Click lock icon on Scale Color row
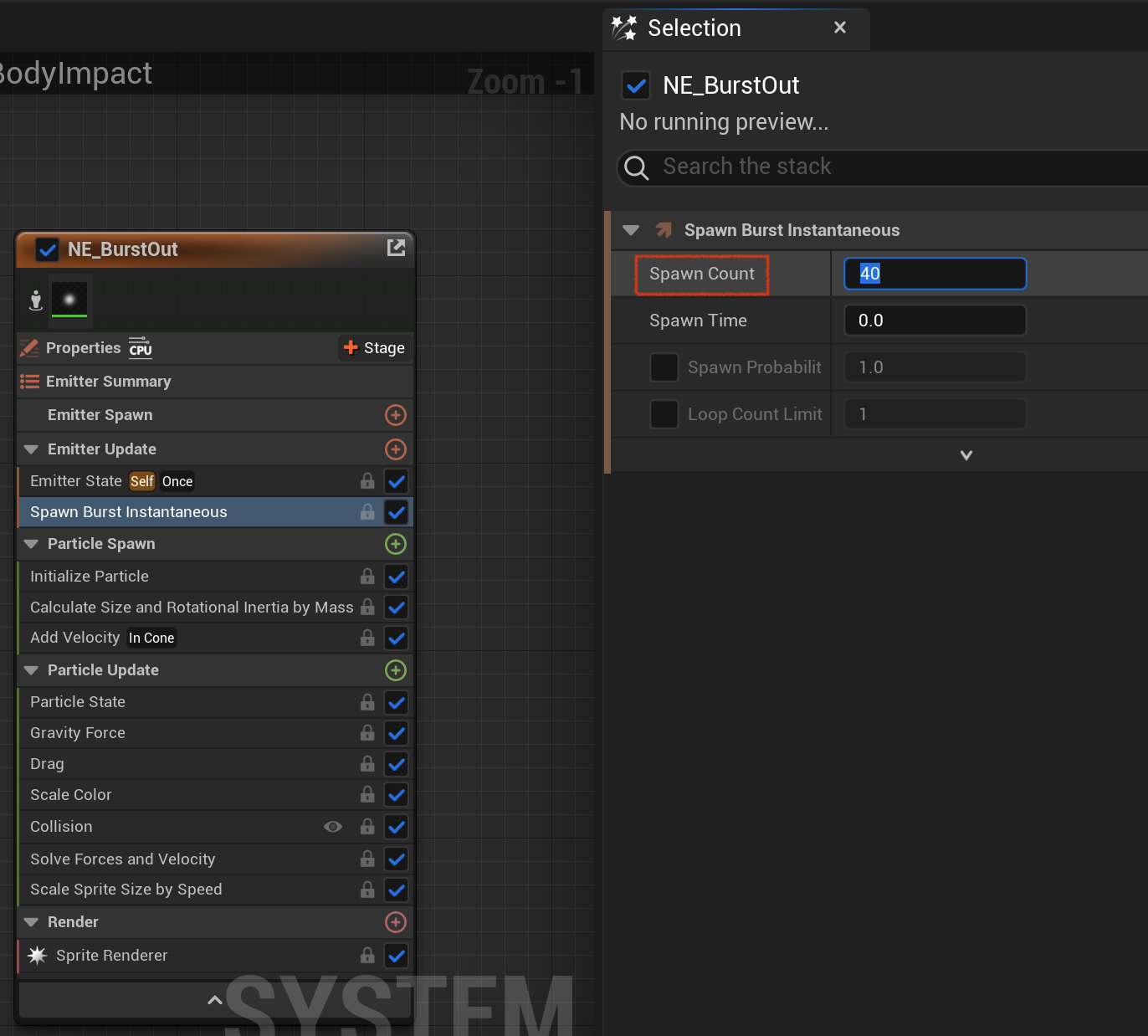1148x1036 pixels. pyautogui.click(x=367, y=794)
